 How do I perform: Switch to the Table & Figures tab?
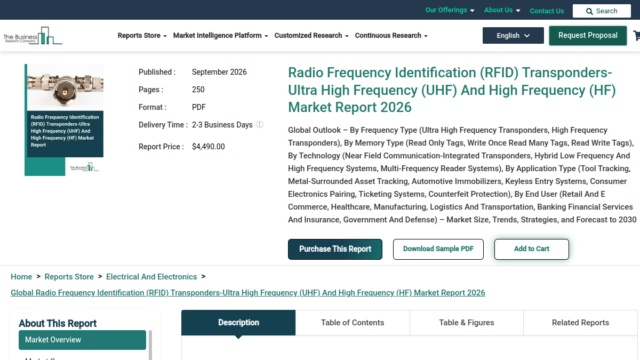[x=467, y=322]
